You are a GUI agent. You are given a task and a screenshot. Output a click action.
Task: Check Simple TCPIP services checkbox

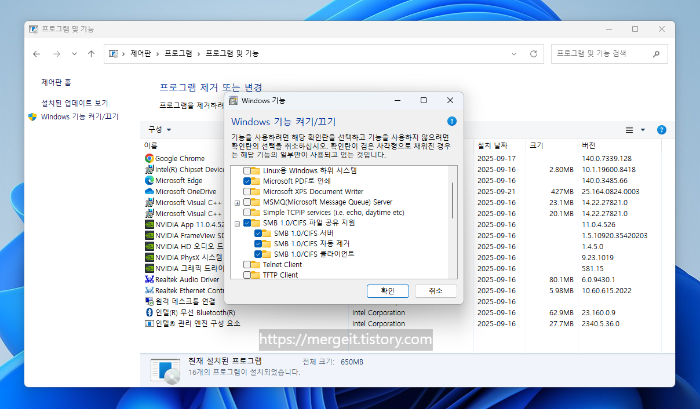(x=247, y=212)
